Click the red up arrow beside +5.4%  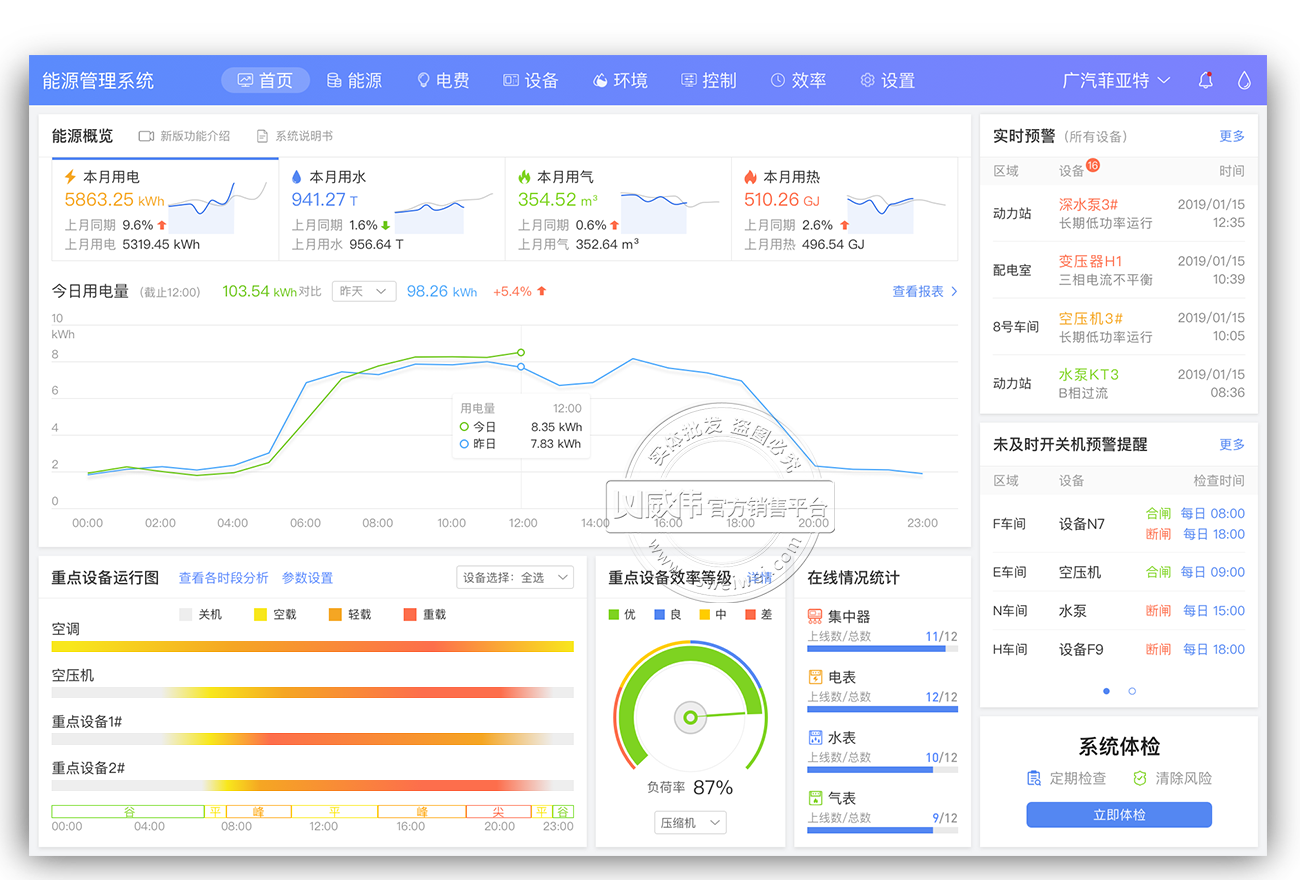coord(542,291)
